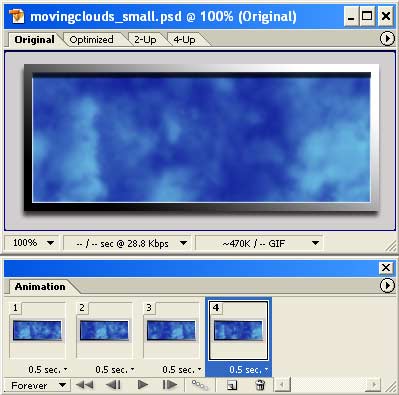Delete the selected frame with trash icon
399x395 pixels.
[x=260, y=385]
